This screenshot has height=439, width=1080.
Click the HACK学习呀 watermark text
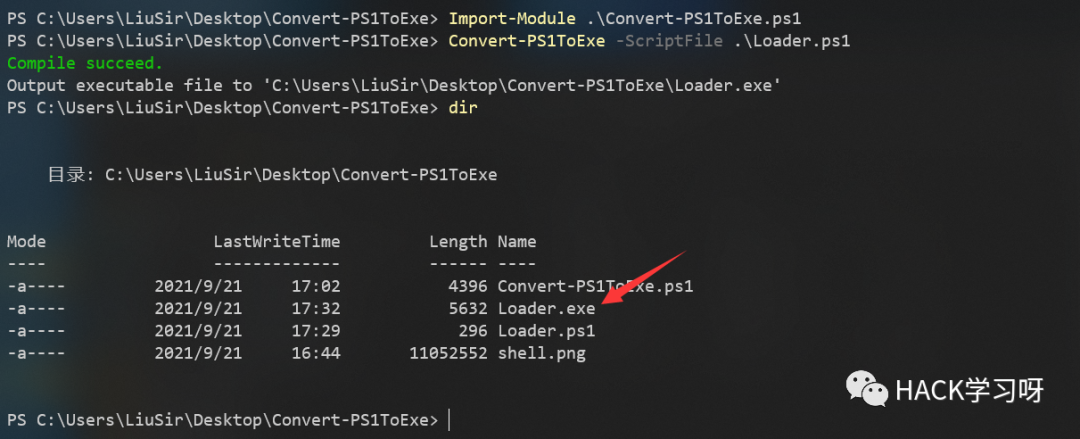(x=970, y=391)
